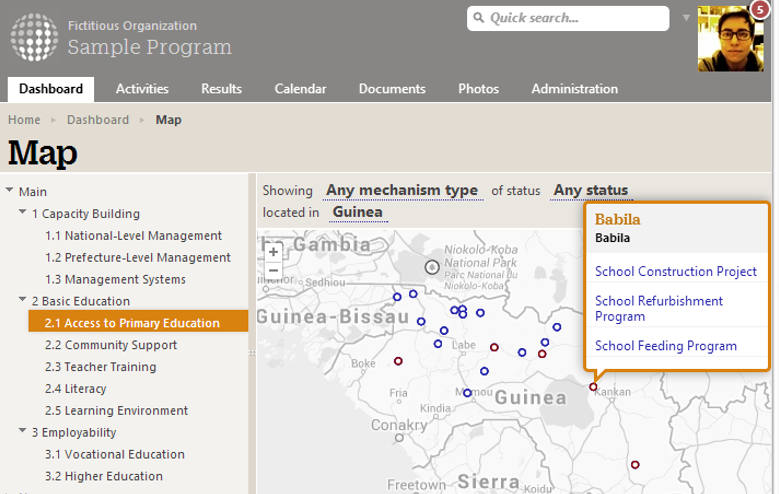Collapse the Main tree node
This screenshot has width=779, height=494.
(9, 190)
